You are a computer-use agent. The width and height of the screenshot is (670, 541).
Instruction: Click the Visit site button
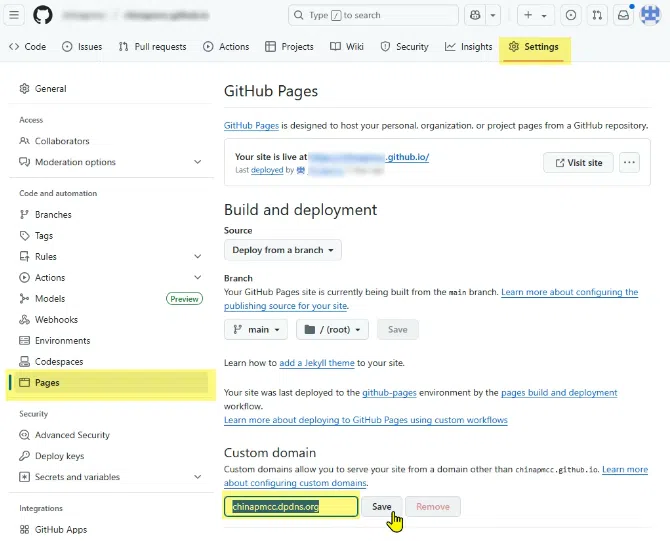578,163
